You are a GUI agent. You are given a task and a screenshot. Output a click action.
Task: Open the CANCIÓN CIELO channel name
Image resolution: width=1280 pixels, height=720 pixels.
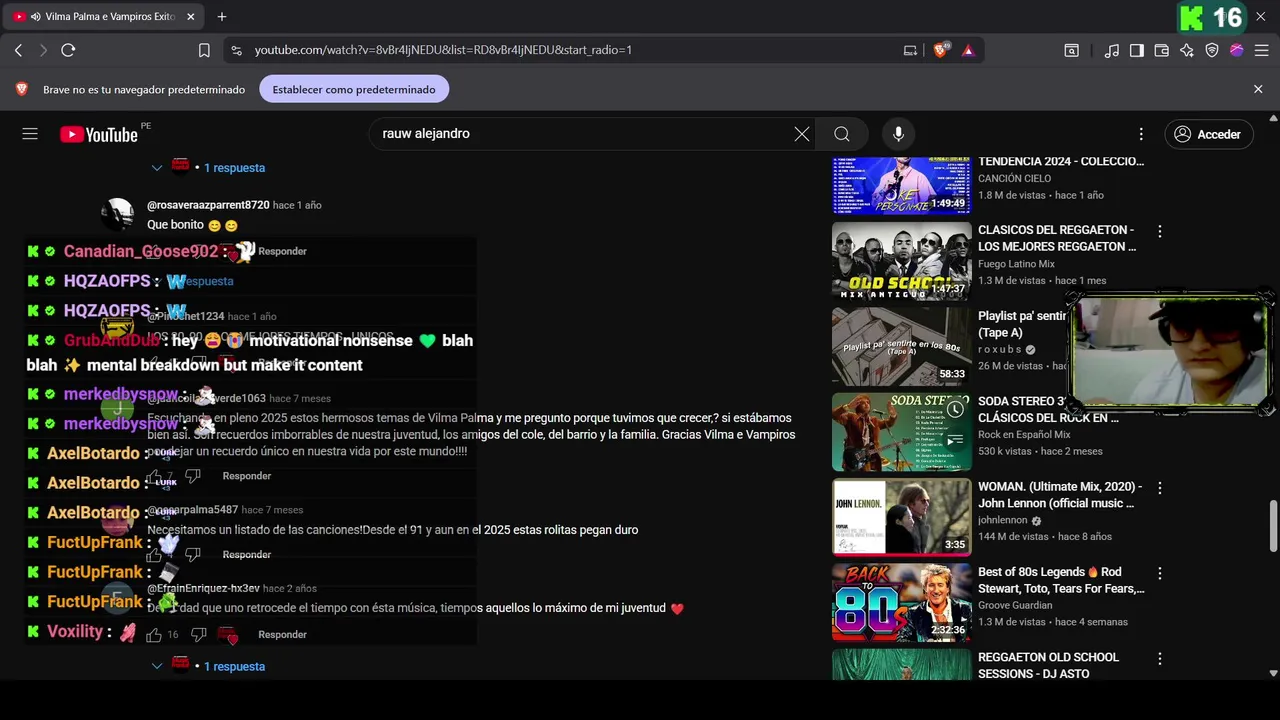click(1014, 178)
